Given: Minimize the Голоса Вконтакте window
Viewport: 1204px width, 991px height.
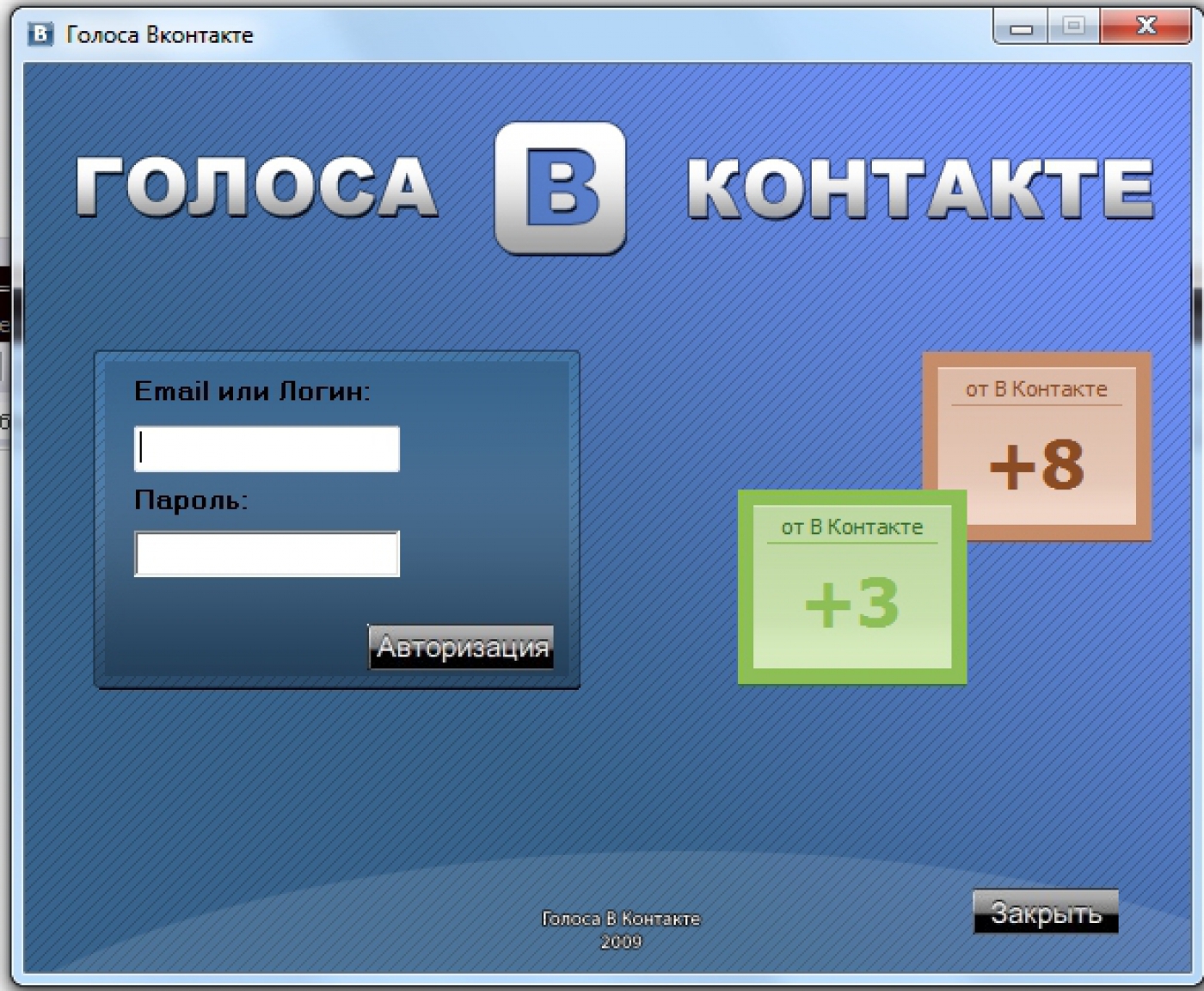Looking at the screenshot, I should (1021, 28).
